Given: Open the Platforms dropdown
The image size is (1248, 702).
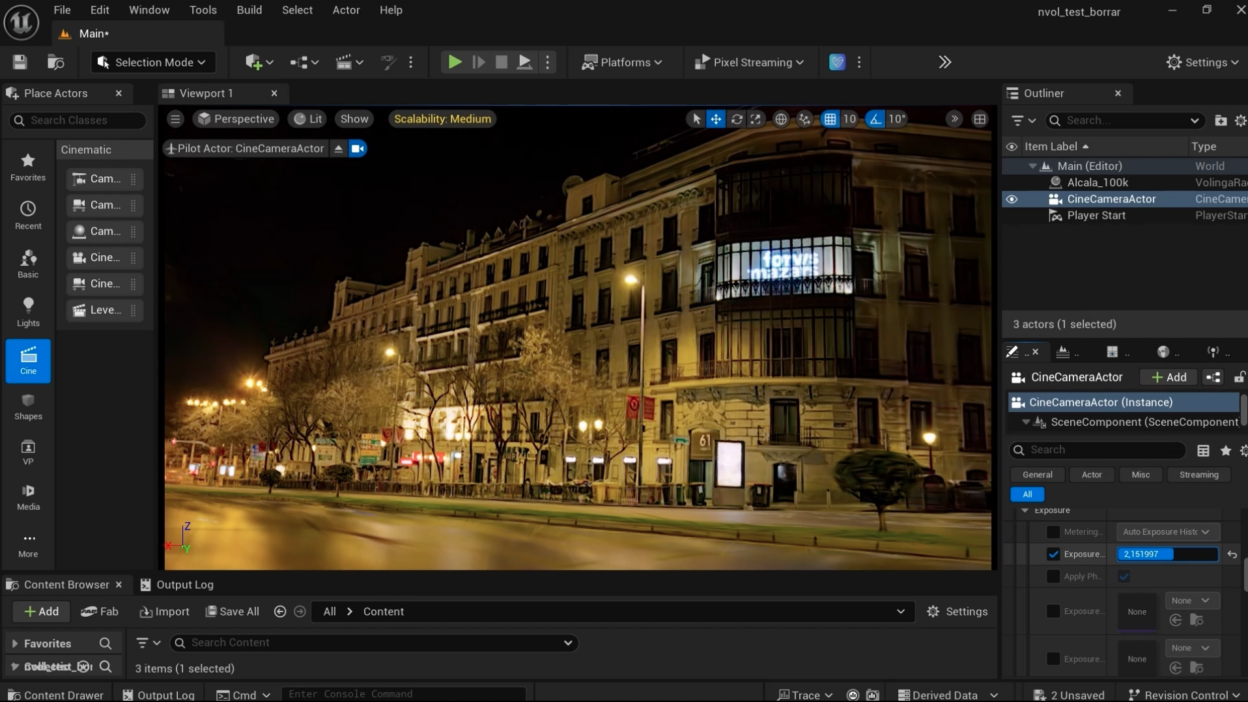Looking at the screenshot, I should coord(622,62).
